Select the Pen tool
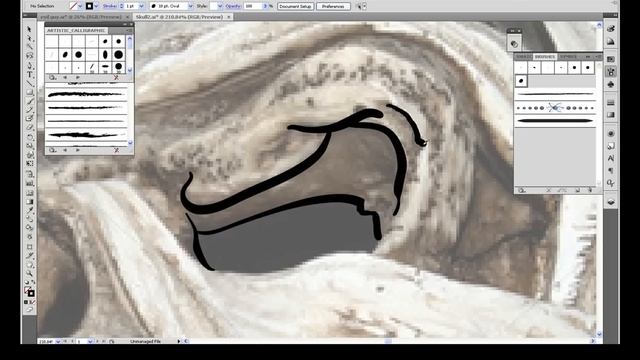The height and width of the screenshot is (360, 640). [x=29, y=65]
